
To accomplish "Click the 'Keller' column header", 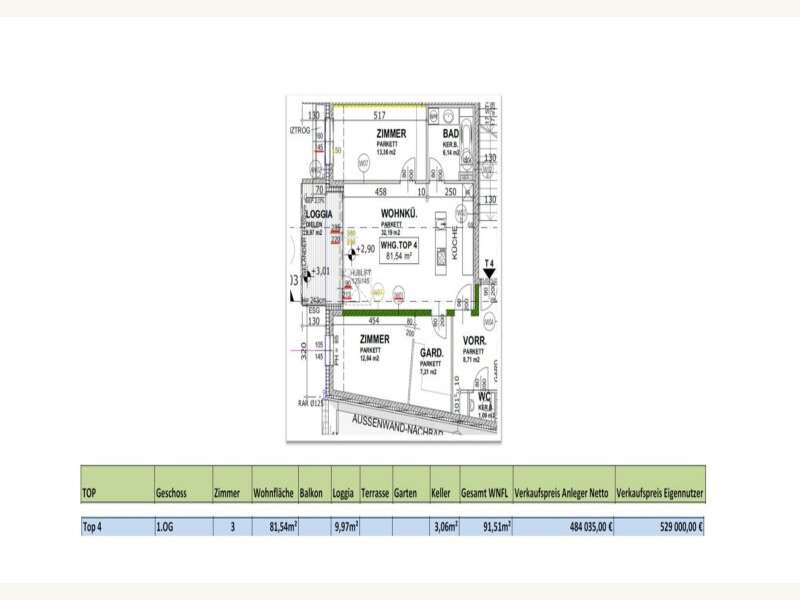I will [x=445, y=484].
